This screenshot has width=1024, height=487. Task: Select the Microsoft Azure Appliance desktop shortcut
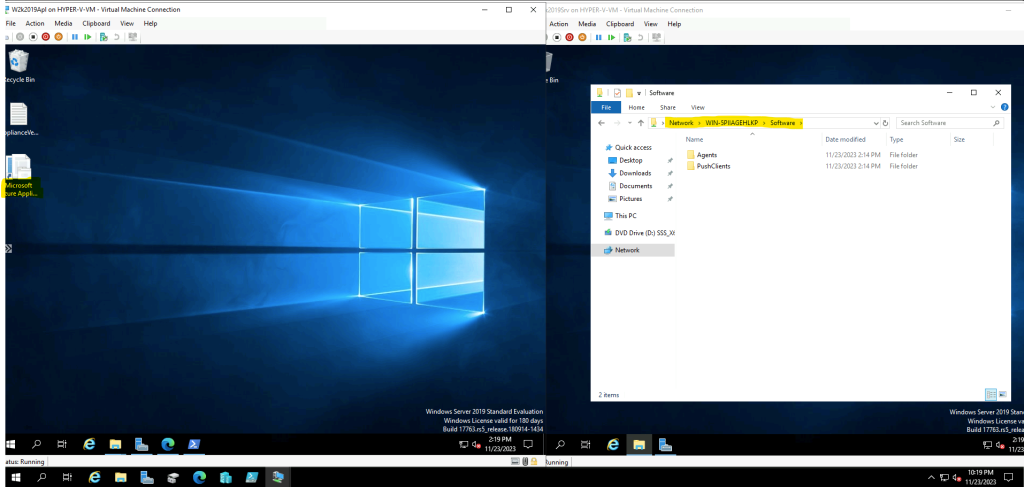click(x=20, y=176)
